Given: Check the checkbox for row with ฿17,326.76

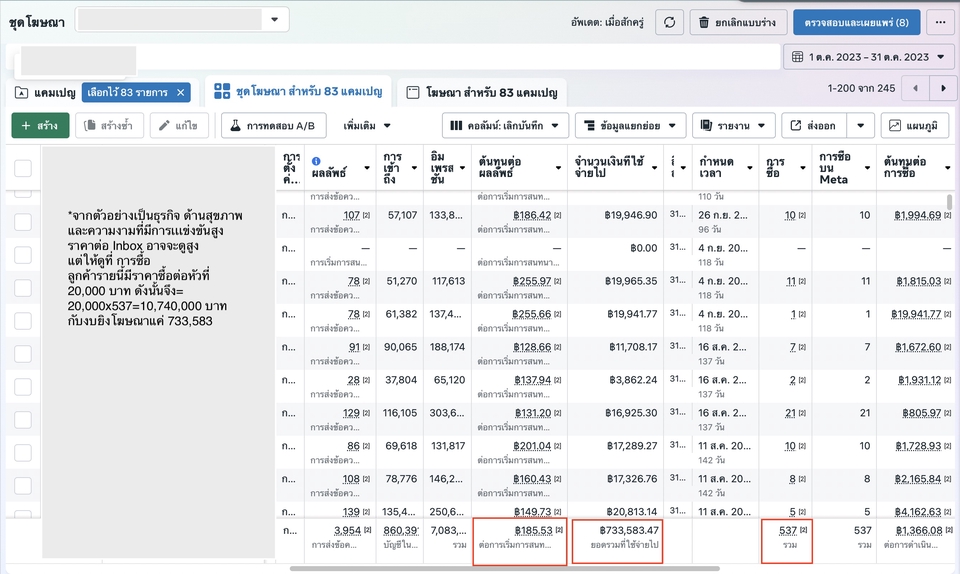Looking at the screenshot, I should [23, 486].
